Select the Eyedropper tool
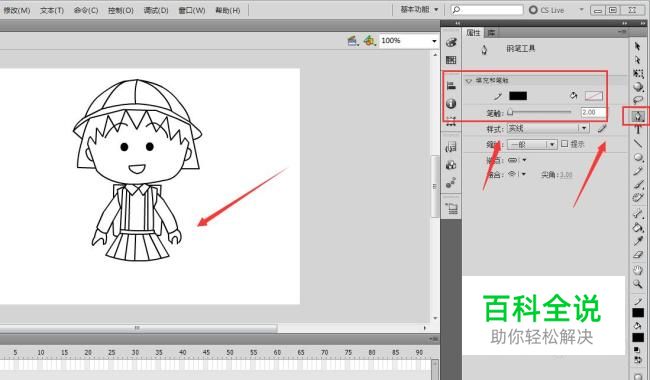The image size is (650, 380). point(638,241)
